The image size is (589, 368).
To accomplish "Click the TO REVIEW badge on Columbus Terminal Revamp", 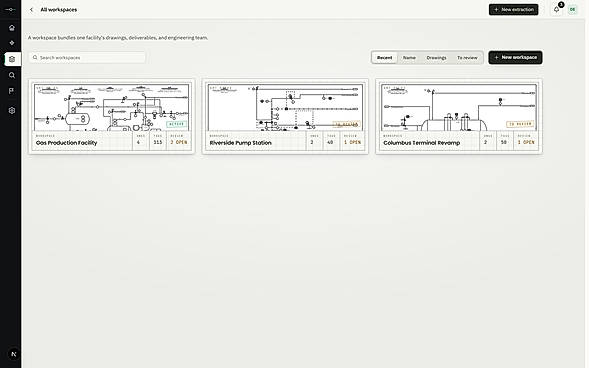I will [x=521, y=124].
